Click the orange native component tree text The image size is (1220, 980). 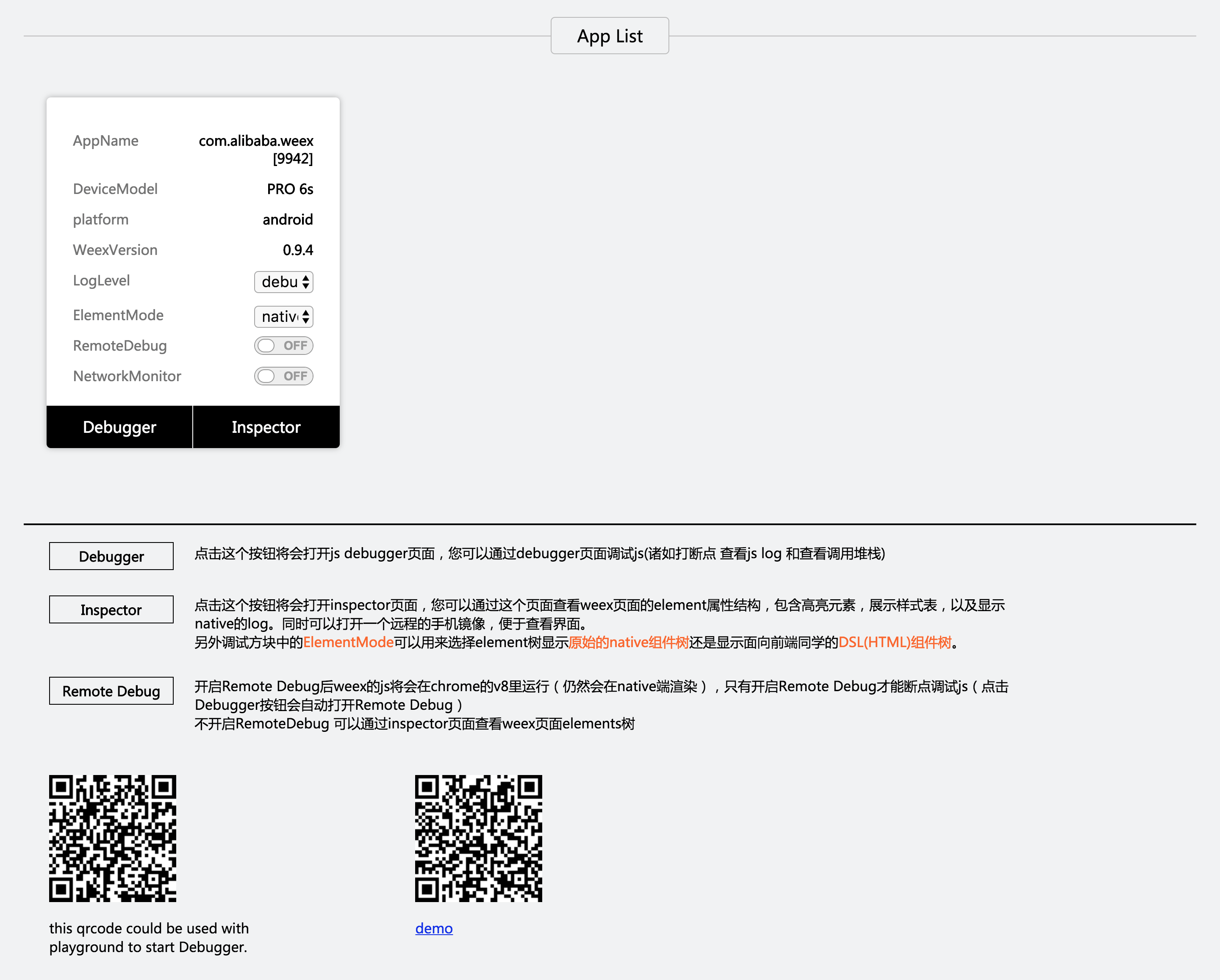pos(629,642)
